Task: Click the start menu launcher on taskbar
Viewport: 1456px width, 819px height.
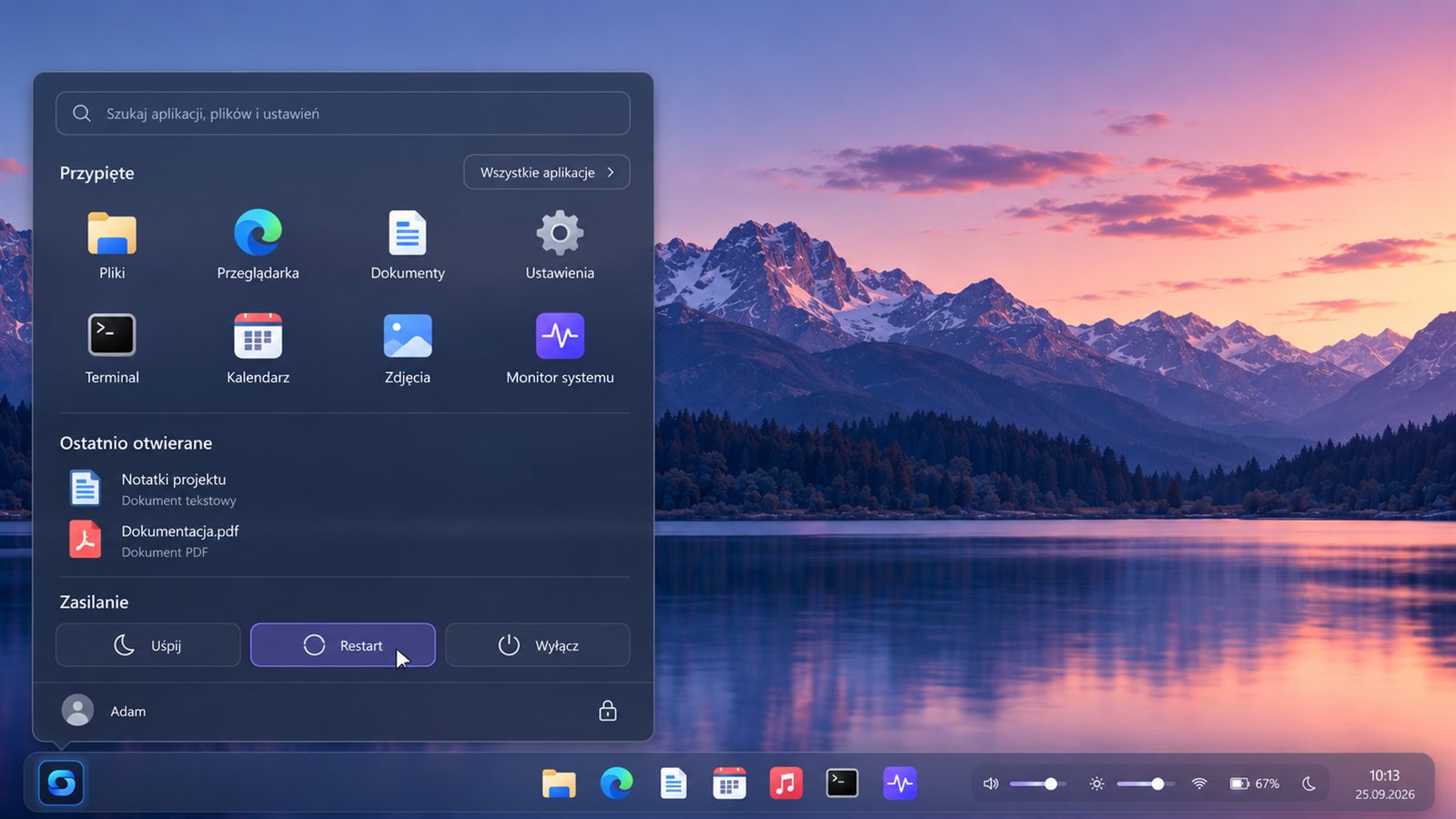Action: pyautogui.click(x=62, y=783)
